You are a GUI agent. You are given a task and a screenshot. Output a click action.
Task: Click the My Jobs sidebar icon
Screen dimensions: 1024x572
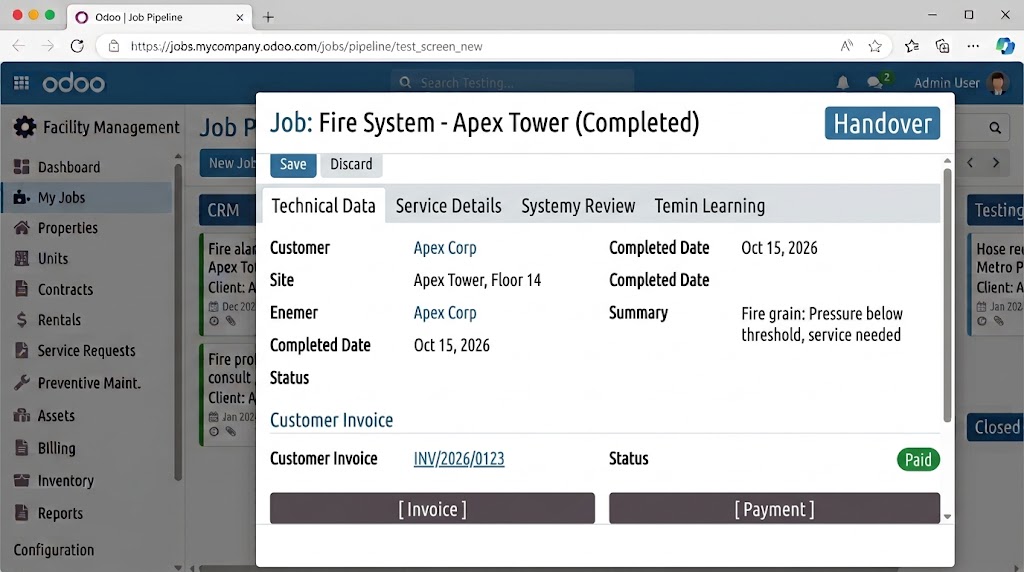coord(22,197)
